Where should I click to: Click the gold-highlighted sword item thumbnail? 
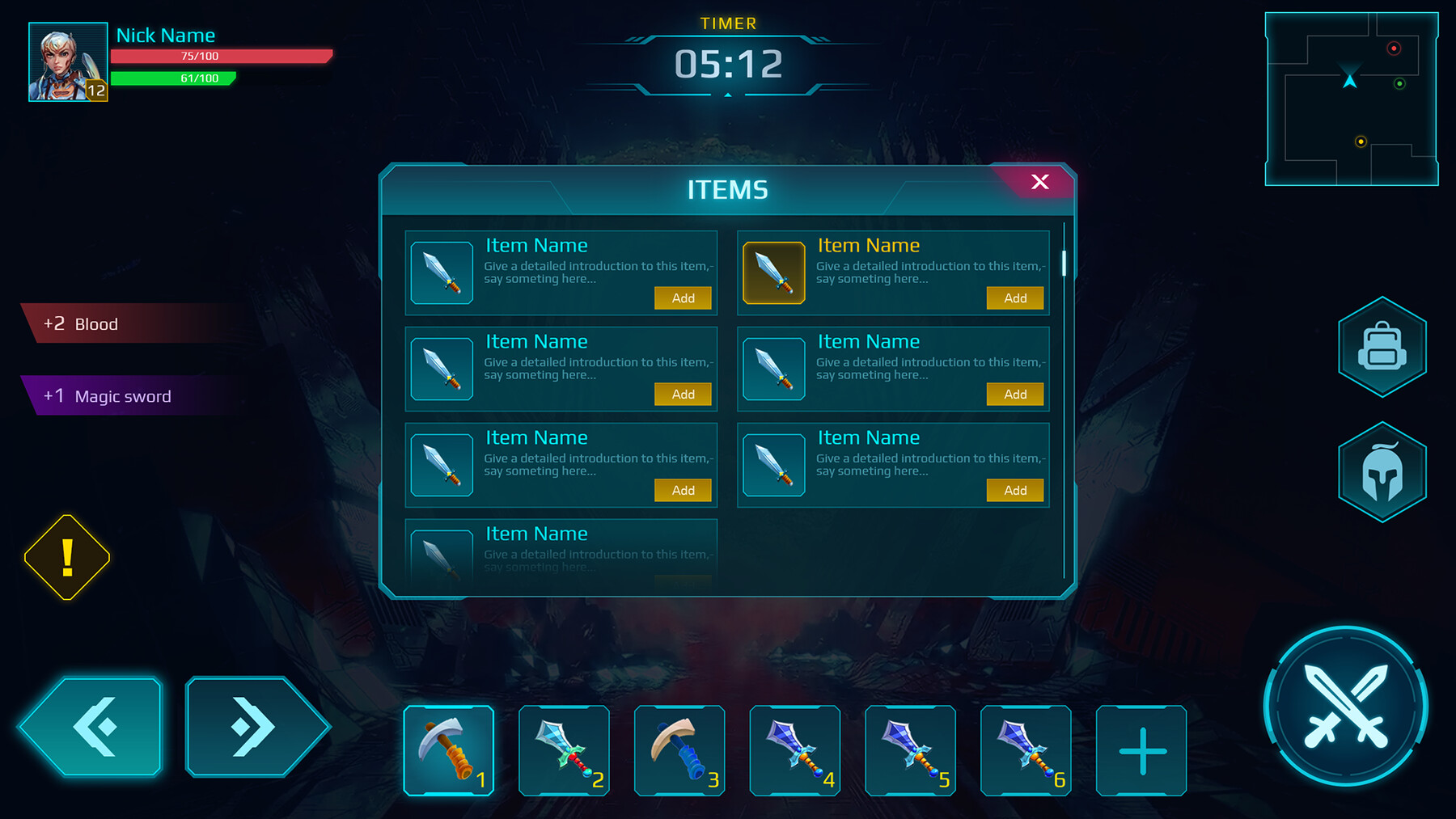pyautogui.click(x=774, y=273)
